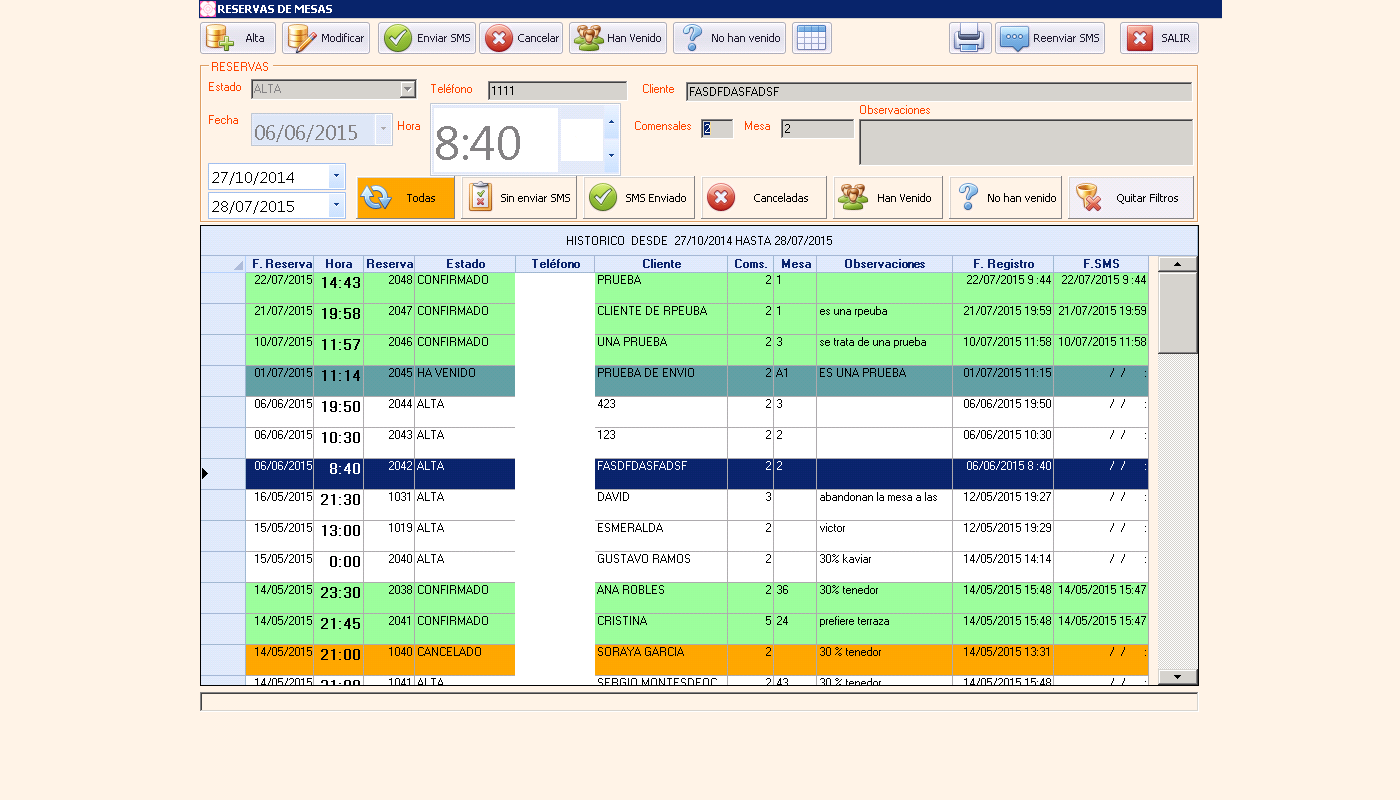Click the Modificar reservation button
The width and height of the screenshot is (1400, 800).
click(x=326, y=38)
